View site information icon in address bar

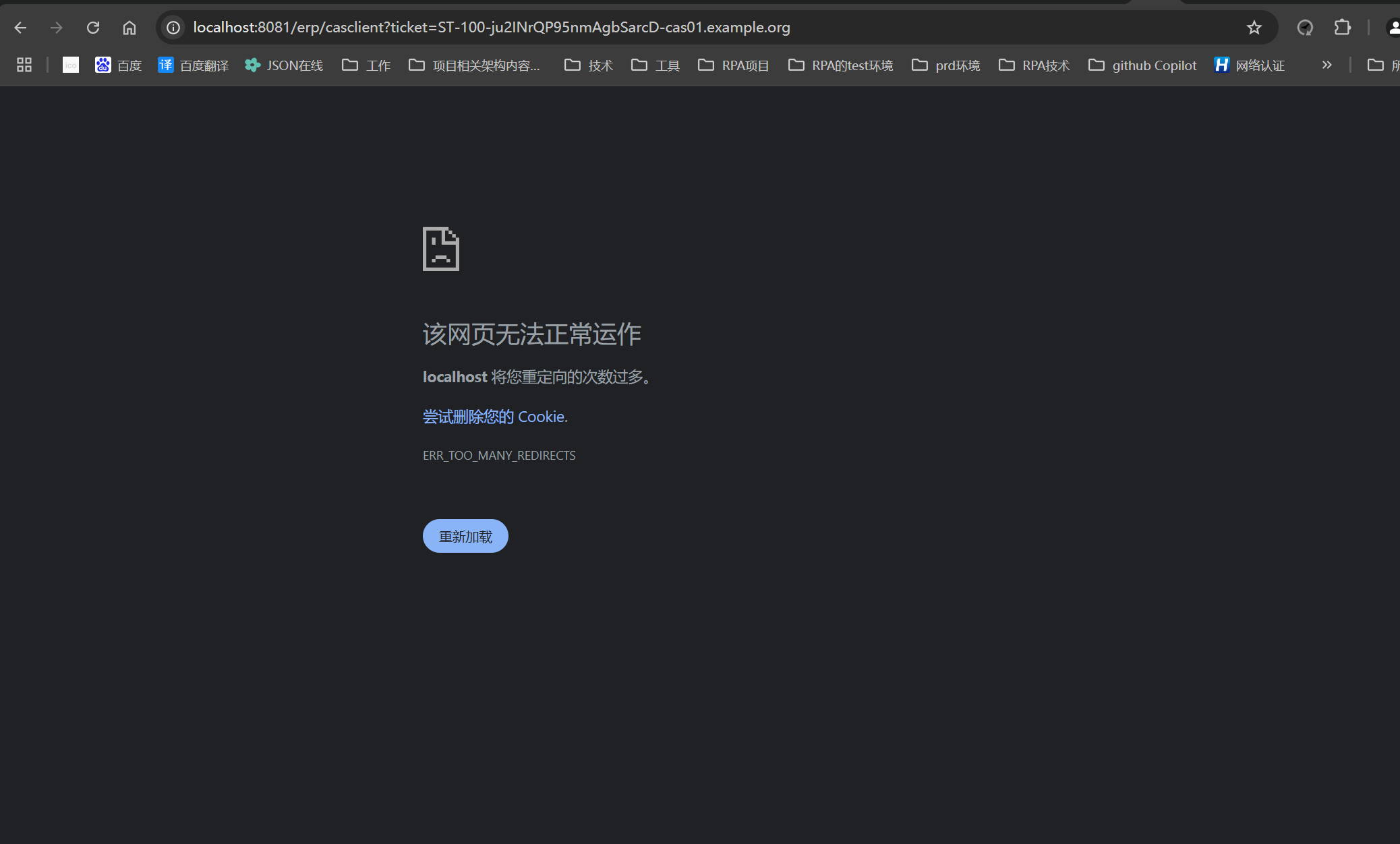[173, 28]
